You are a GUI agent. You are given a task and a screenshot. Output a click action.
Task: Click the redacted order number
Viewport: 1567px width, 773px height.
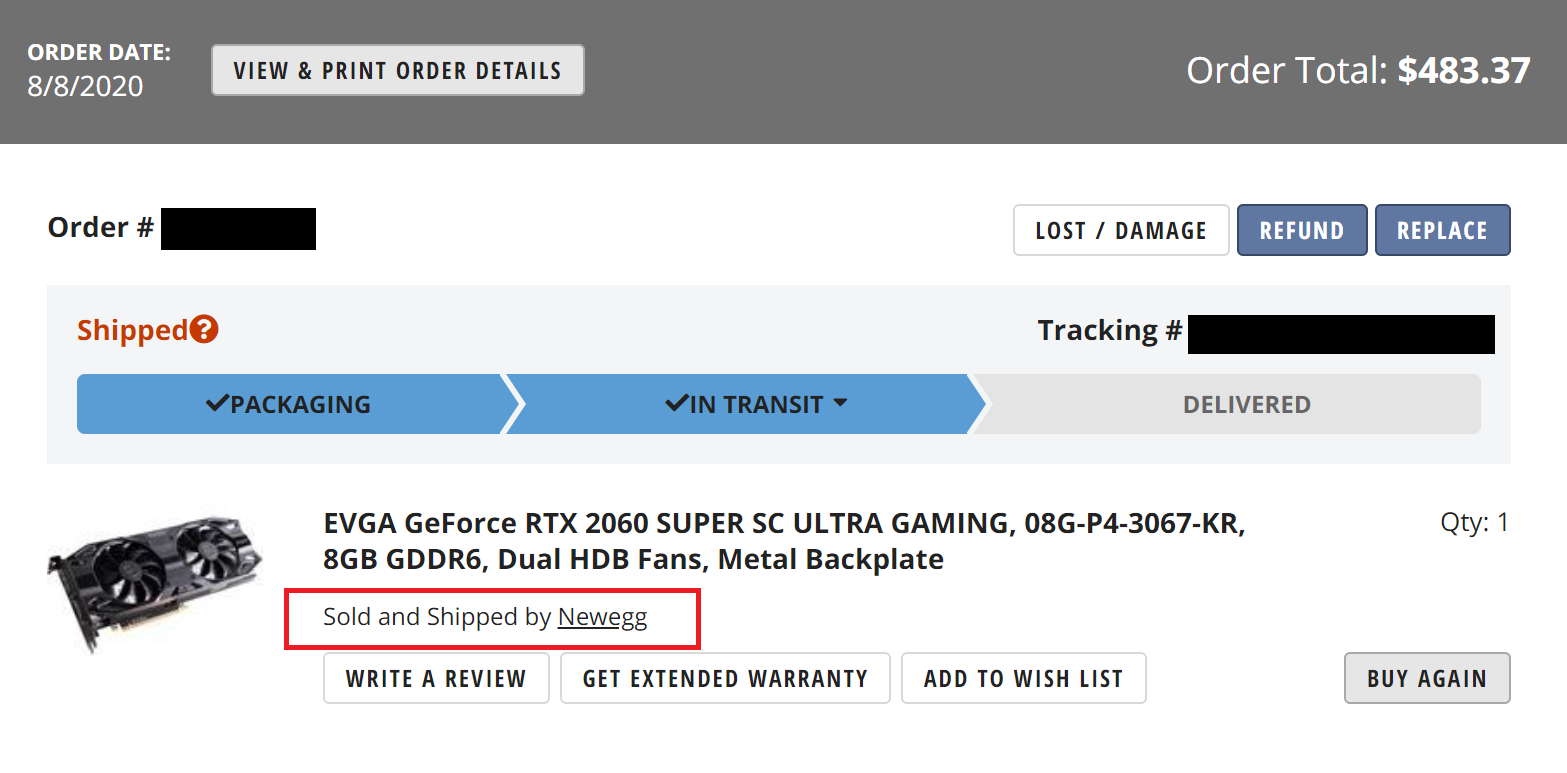pyautogui.click(x=238, y=229)
